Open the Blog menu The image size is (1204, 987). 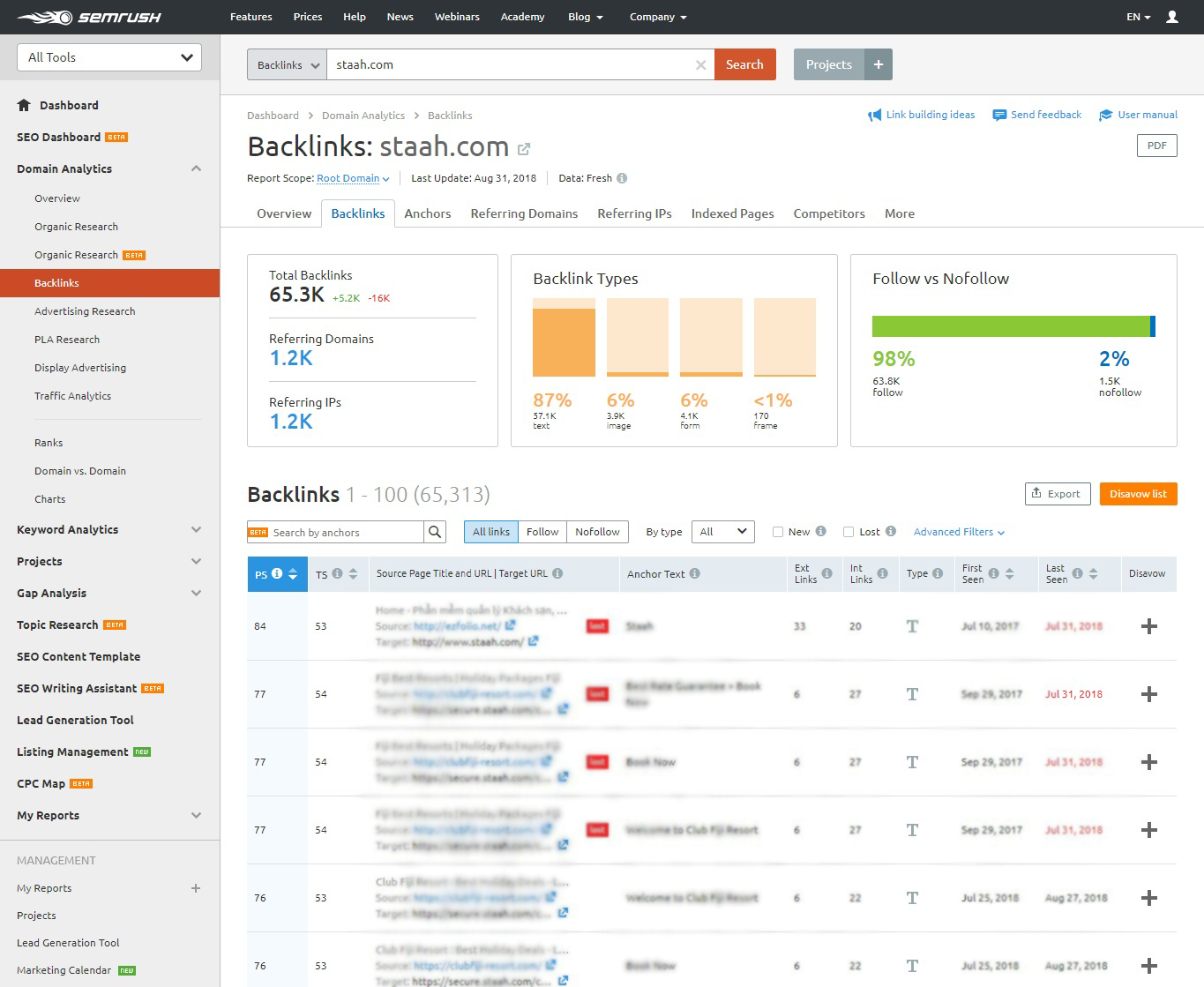pos(586,17)
